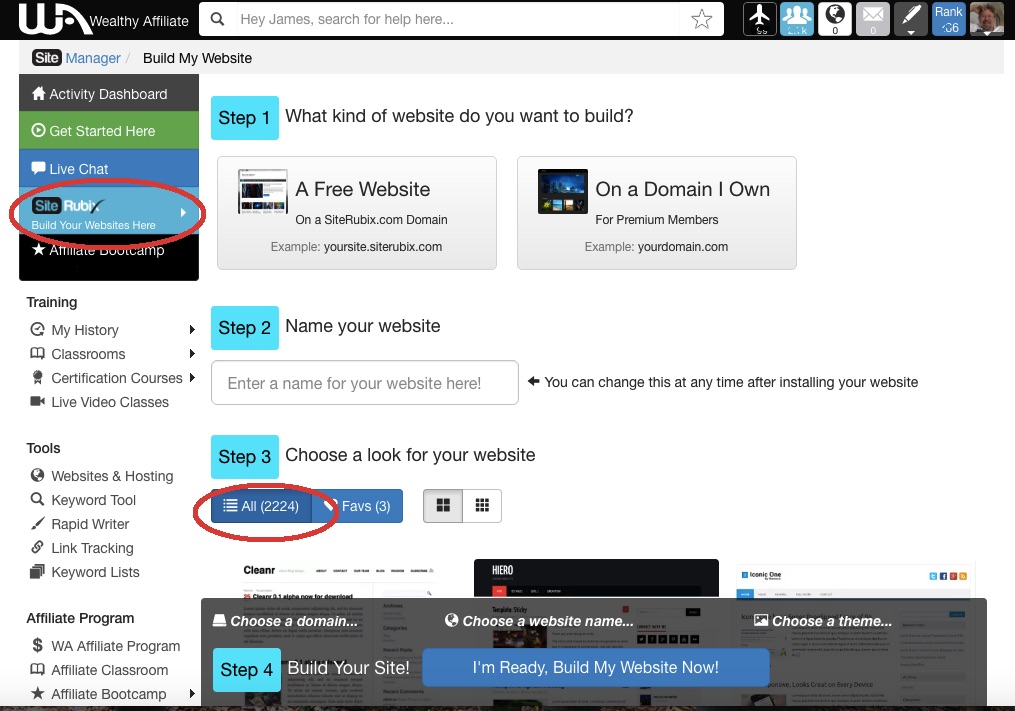The height and width of the screenshot is (711, 1015).
Task: Switch to small grid theme view
Action: 482,506
